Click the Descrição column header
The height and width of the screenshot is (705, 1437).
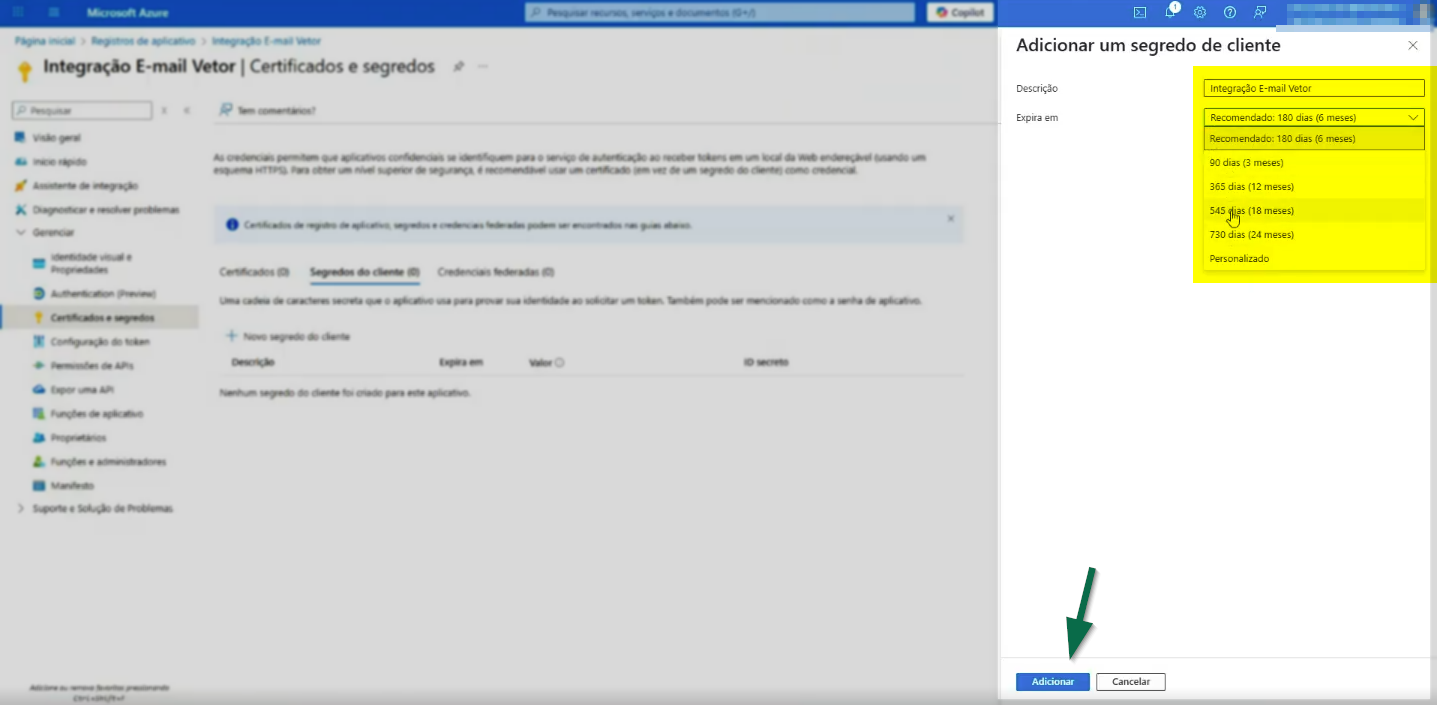click(x=253, y=362)
